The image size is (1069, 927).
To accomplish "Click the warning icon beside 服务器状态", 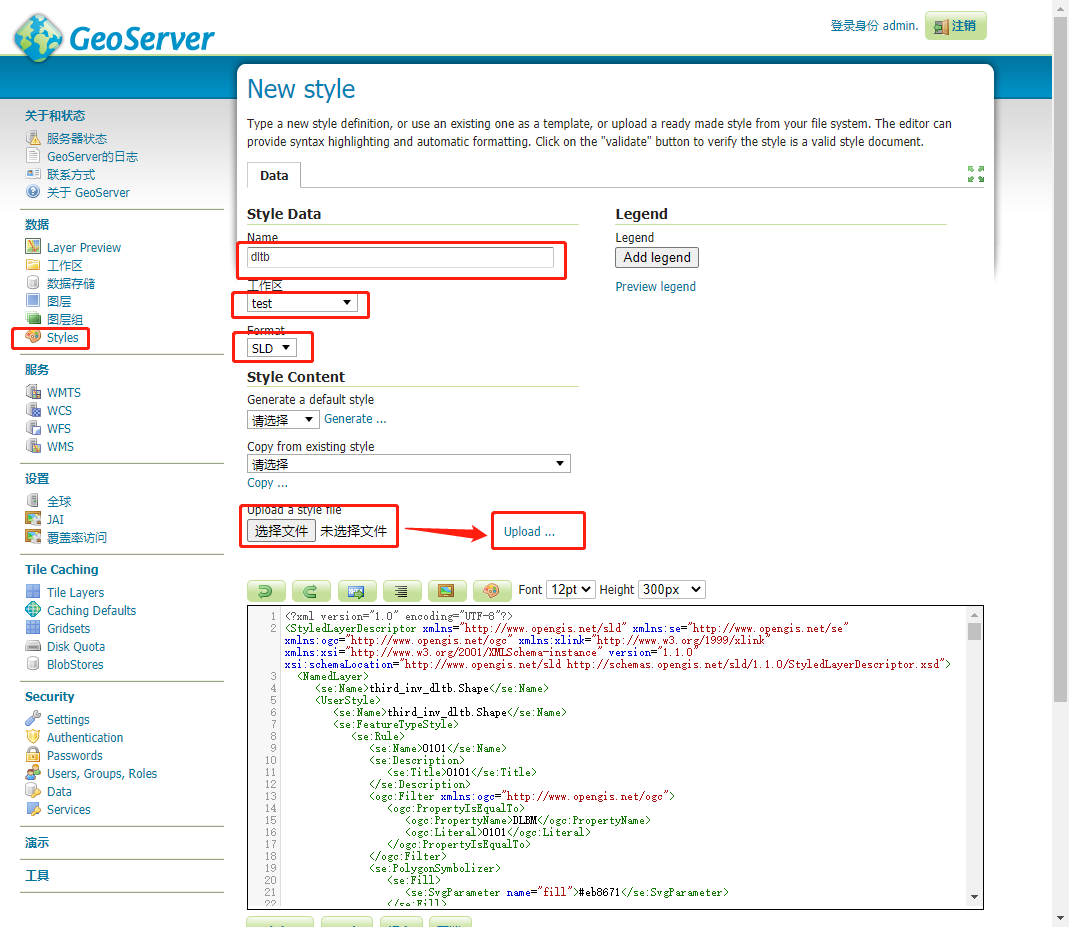I will [33, 138].
